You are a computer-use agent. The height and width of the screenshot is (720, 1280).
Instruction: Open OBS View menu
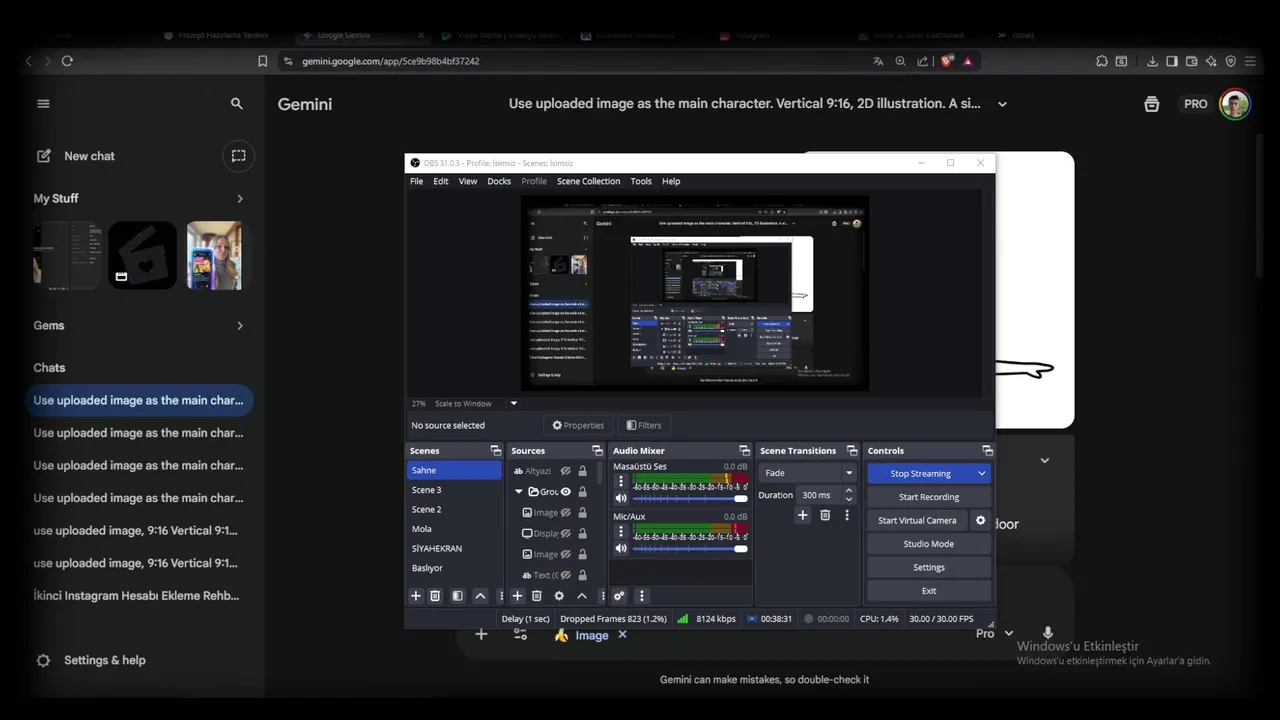tap(467, 181)
